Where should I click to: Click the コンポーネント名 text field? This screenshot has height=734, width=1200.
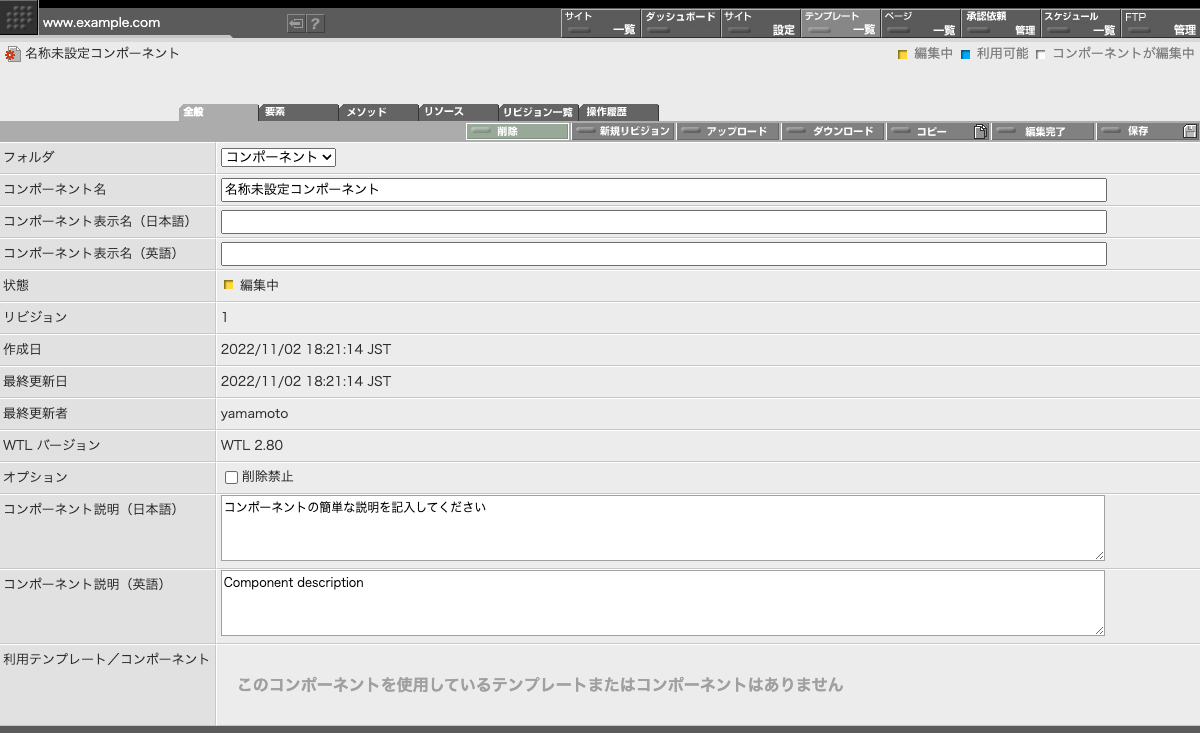663,190
